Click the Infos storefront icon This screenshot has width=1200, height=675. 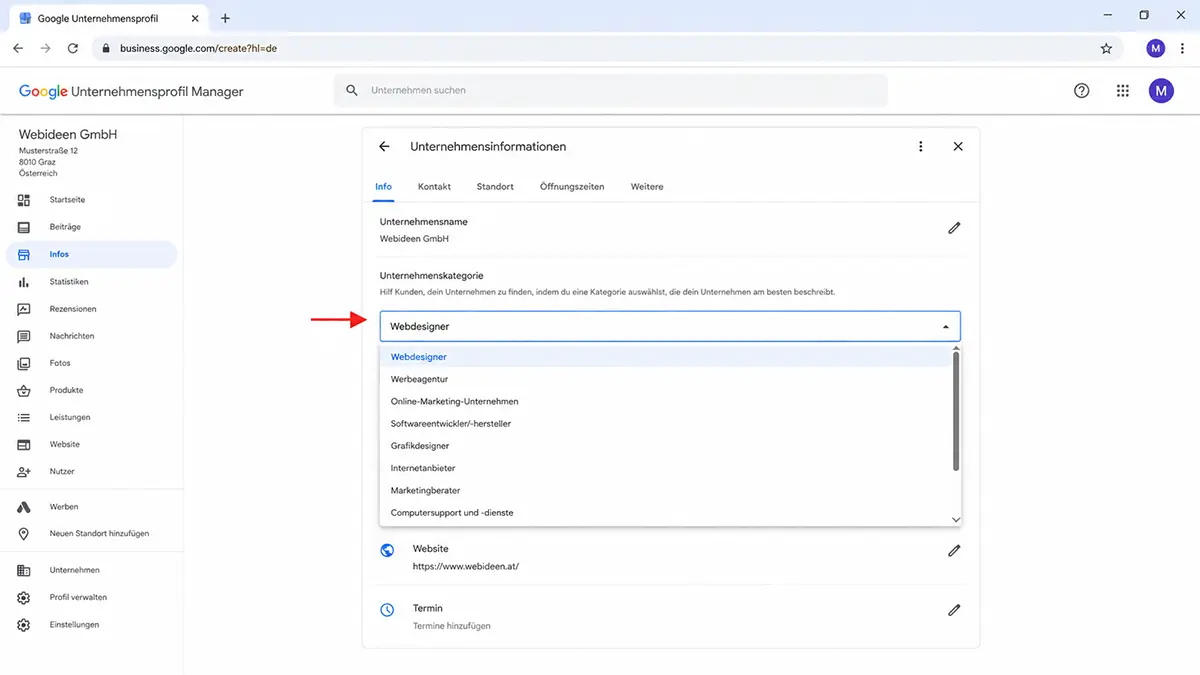tap(24, 254)
